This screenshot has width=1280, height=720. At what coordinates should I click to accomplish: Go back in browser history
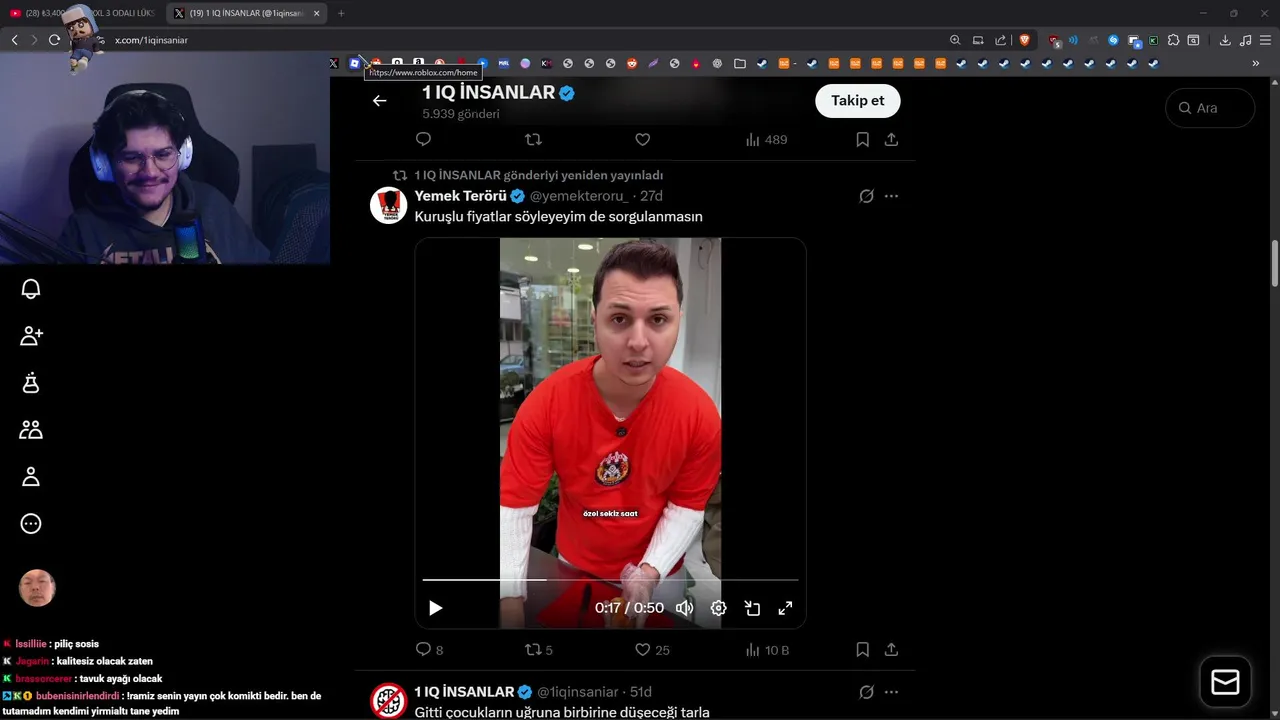click(14, 40)
